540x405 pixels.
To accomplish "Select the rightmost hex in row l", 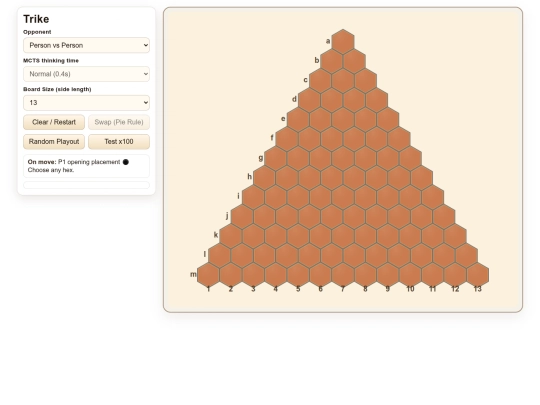I will (466, 256).
